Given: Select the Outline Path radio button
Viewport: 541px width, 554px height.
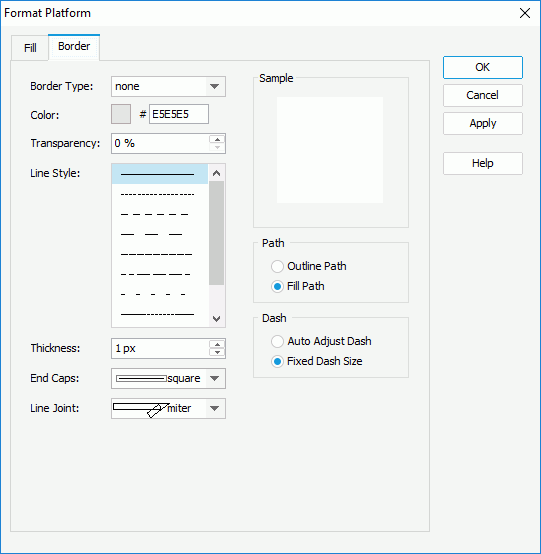Looking at the screenshot, I should pos(277,266).
